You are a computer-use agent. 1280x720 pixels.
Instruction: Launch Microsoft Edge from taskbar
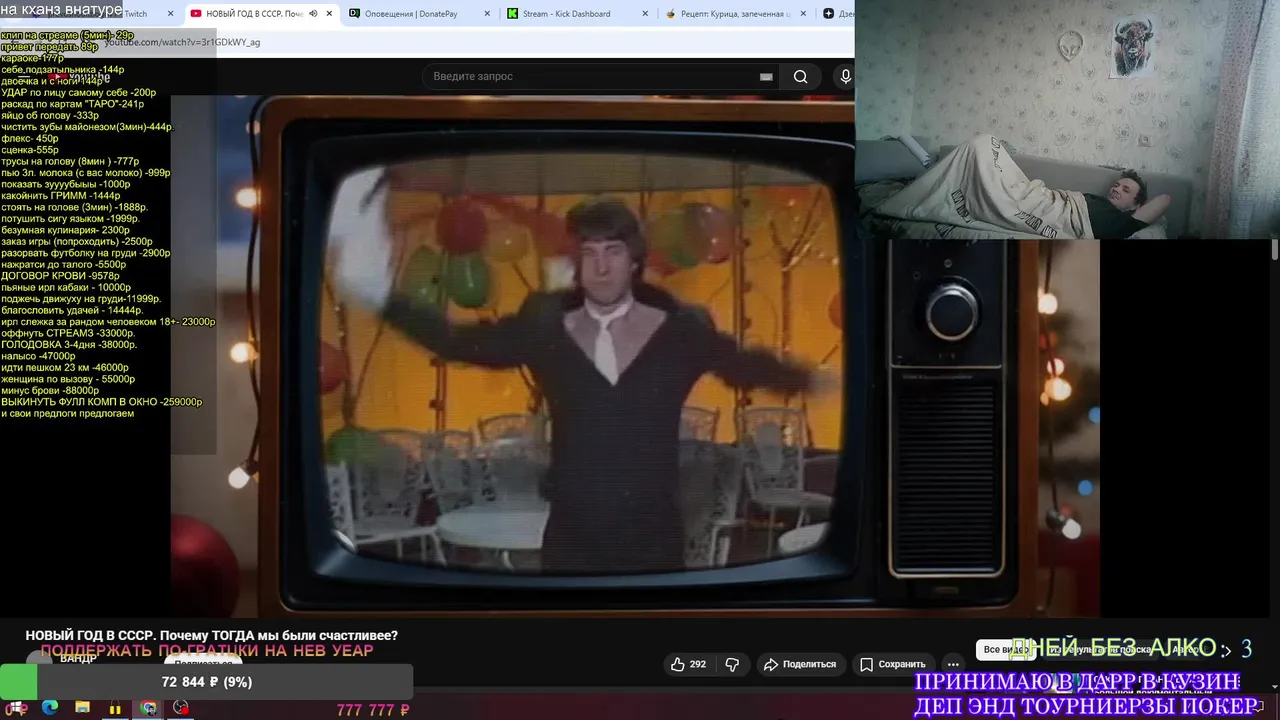(x=50, y=708)
